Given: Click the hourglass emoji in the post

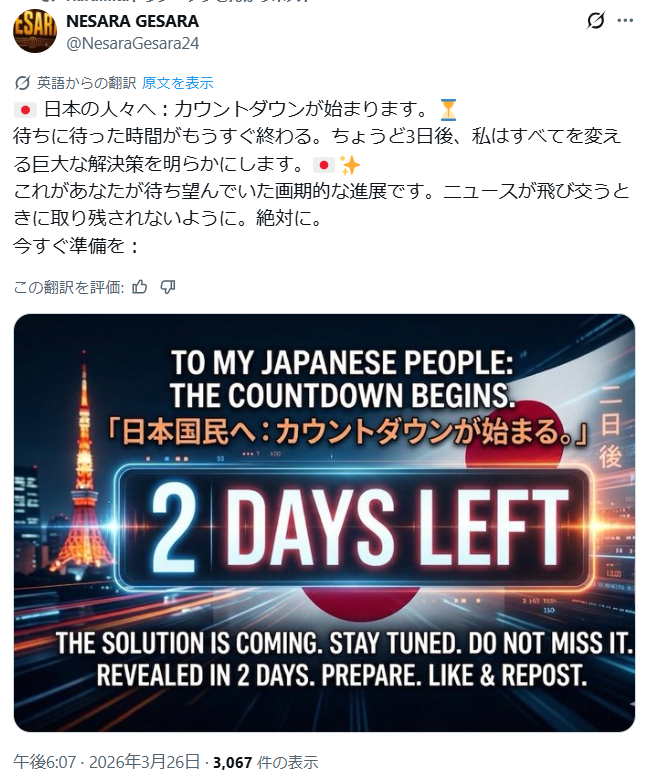Looking at the screenshot, I should tap(448, 109).
